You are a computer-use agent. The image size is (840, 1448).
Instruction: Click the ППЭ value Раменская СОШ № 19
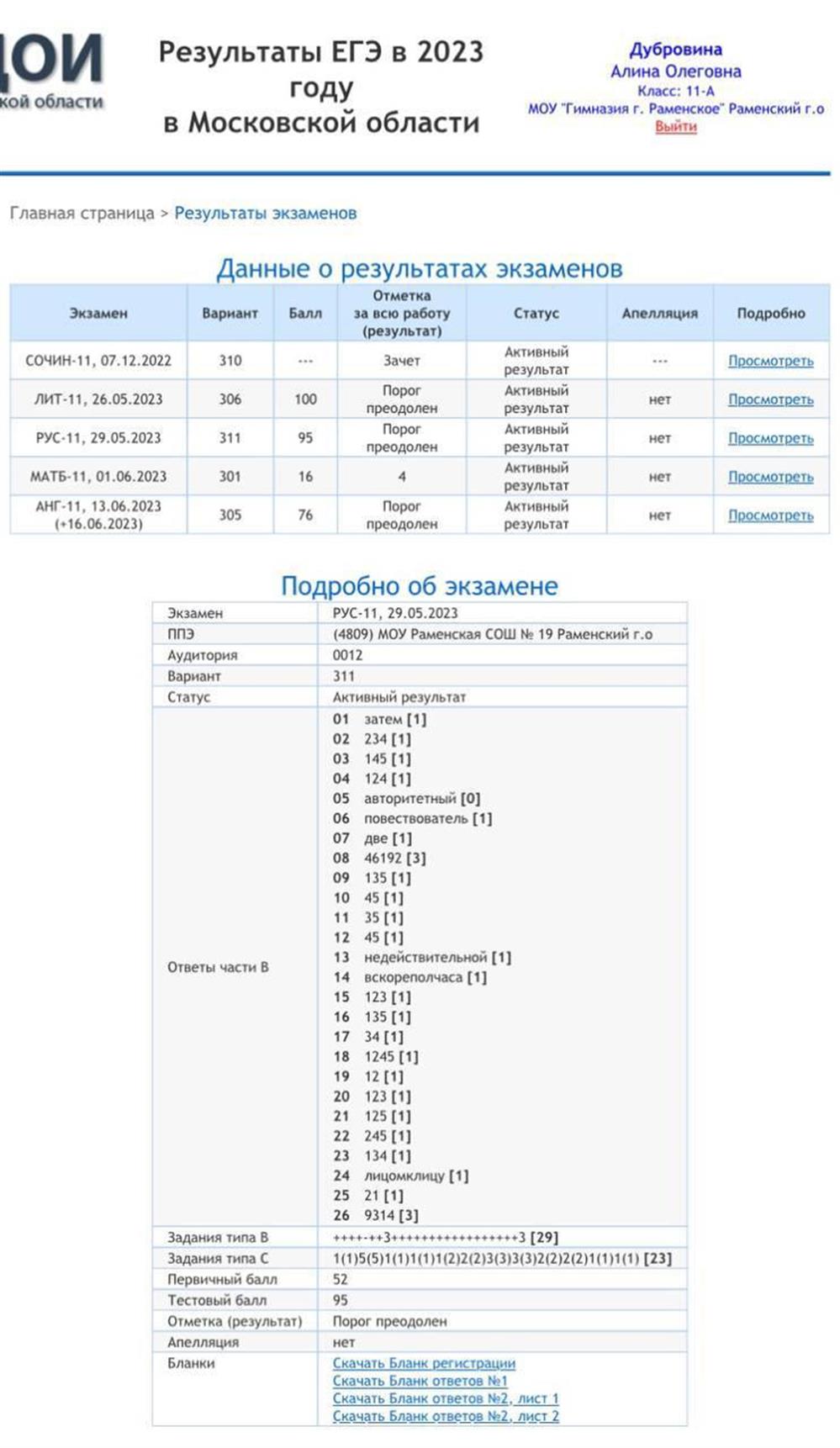coord(493,634)
